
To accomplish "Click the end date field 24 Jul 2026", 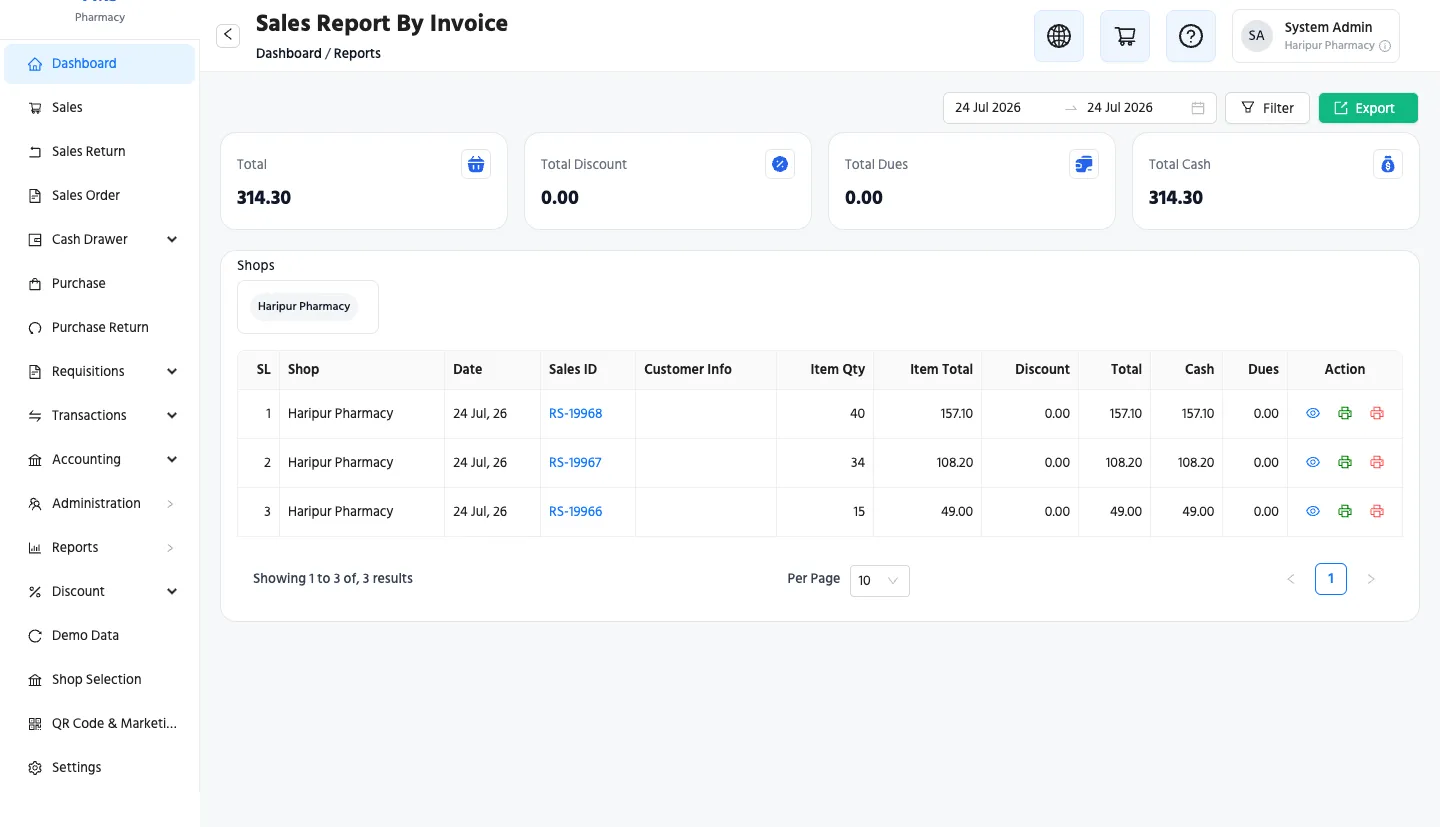I will [1136, 108].
